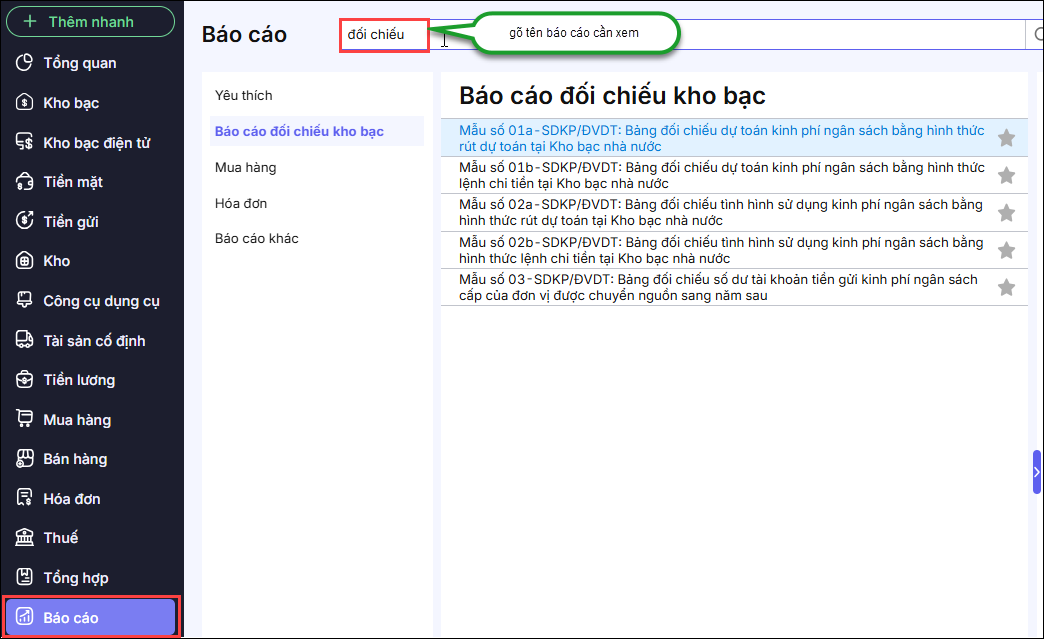This screenshot has width=1044, height=639.
Task: Open report Mẫu số 02a-SDKP/ĐVDT
Action: (x=720, y=212)
